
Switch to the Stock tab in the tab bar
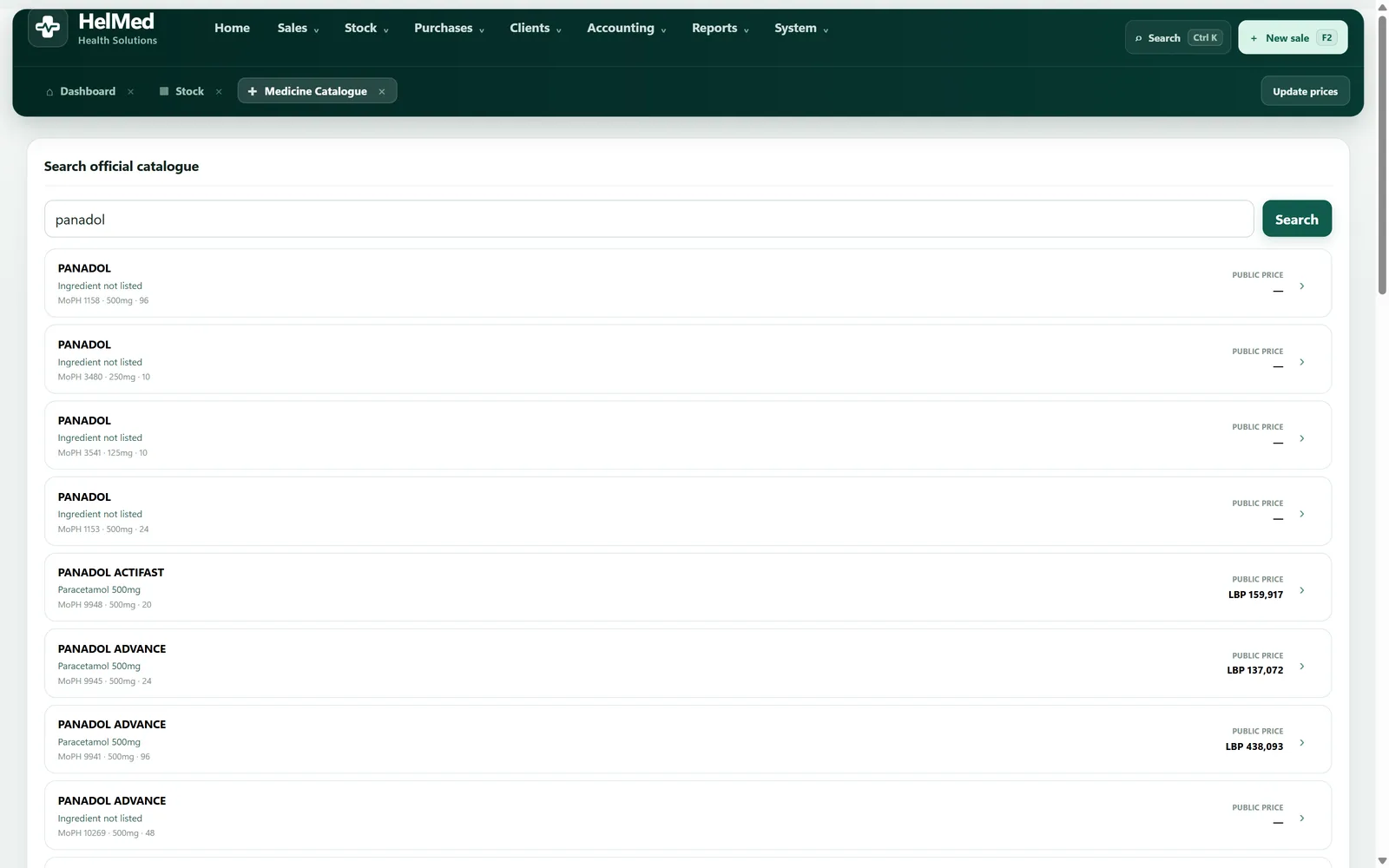(x=182, y=91)
